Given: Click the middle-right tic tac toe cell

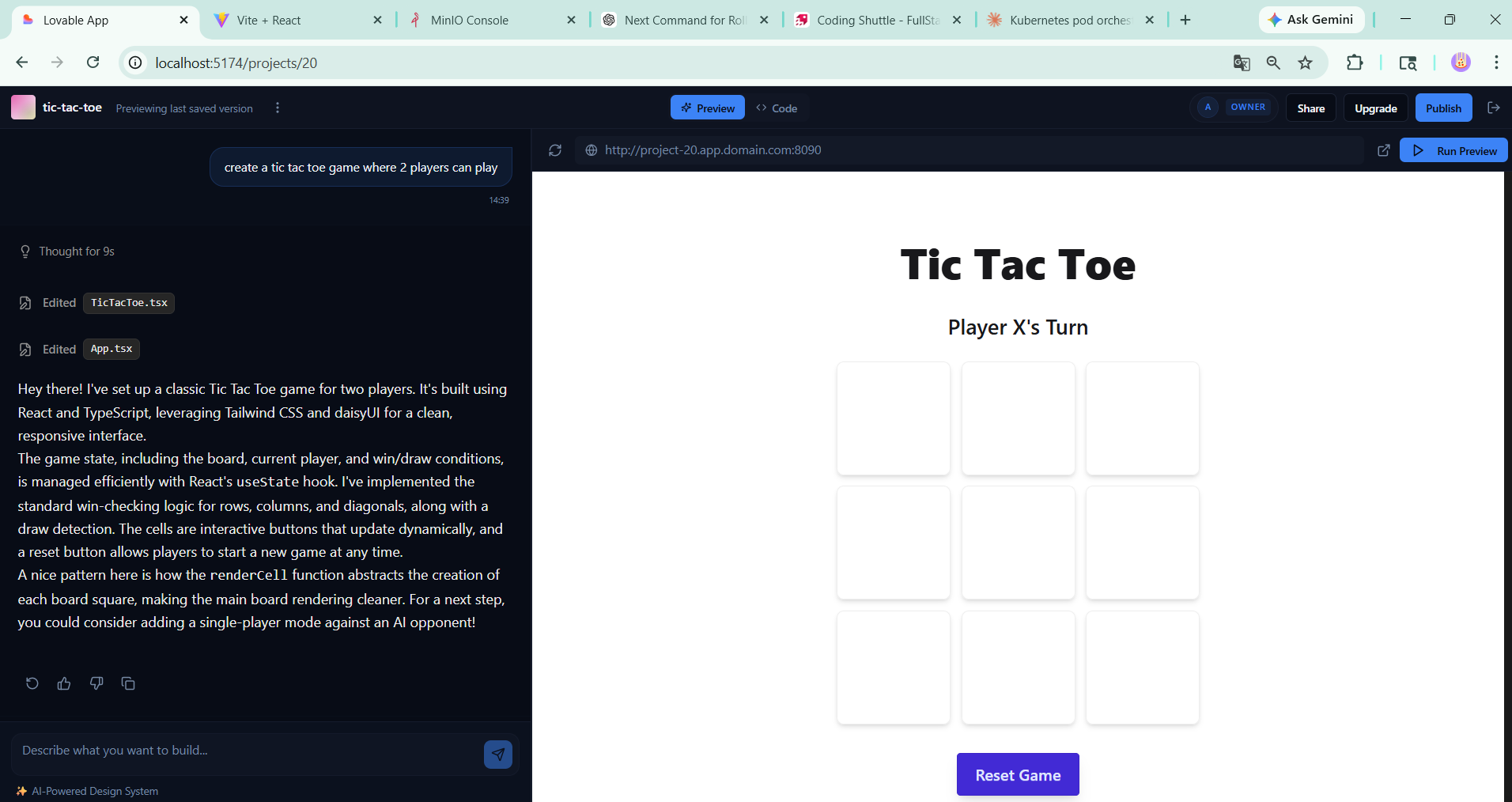Looking at the screenshot, I should [x=1143, y=543].
